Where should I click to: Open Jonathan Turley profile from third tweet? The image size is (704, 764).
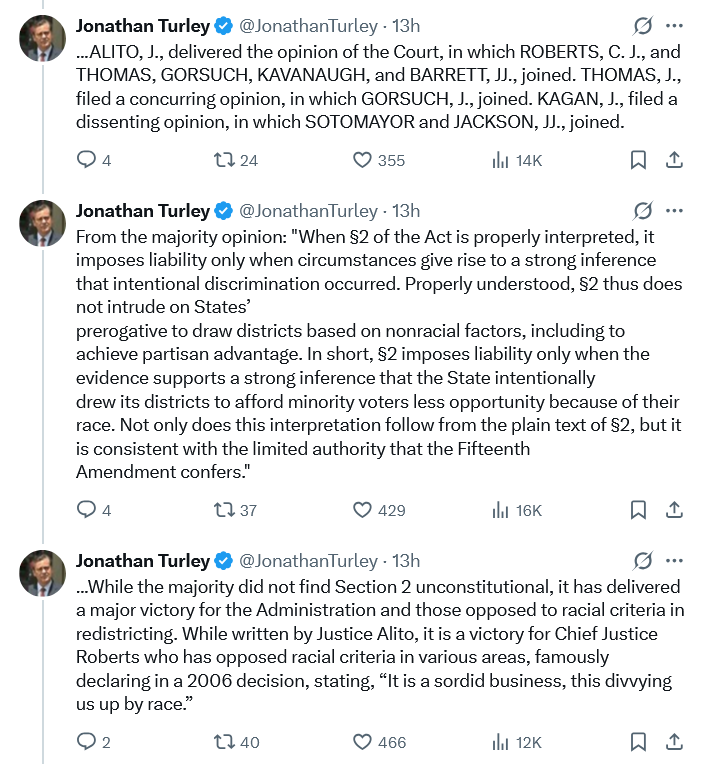pyautogui.click(x=143, y=561)
